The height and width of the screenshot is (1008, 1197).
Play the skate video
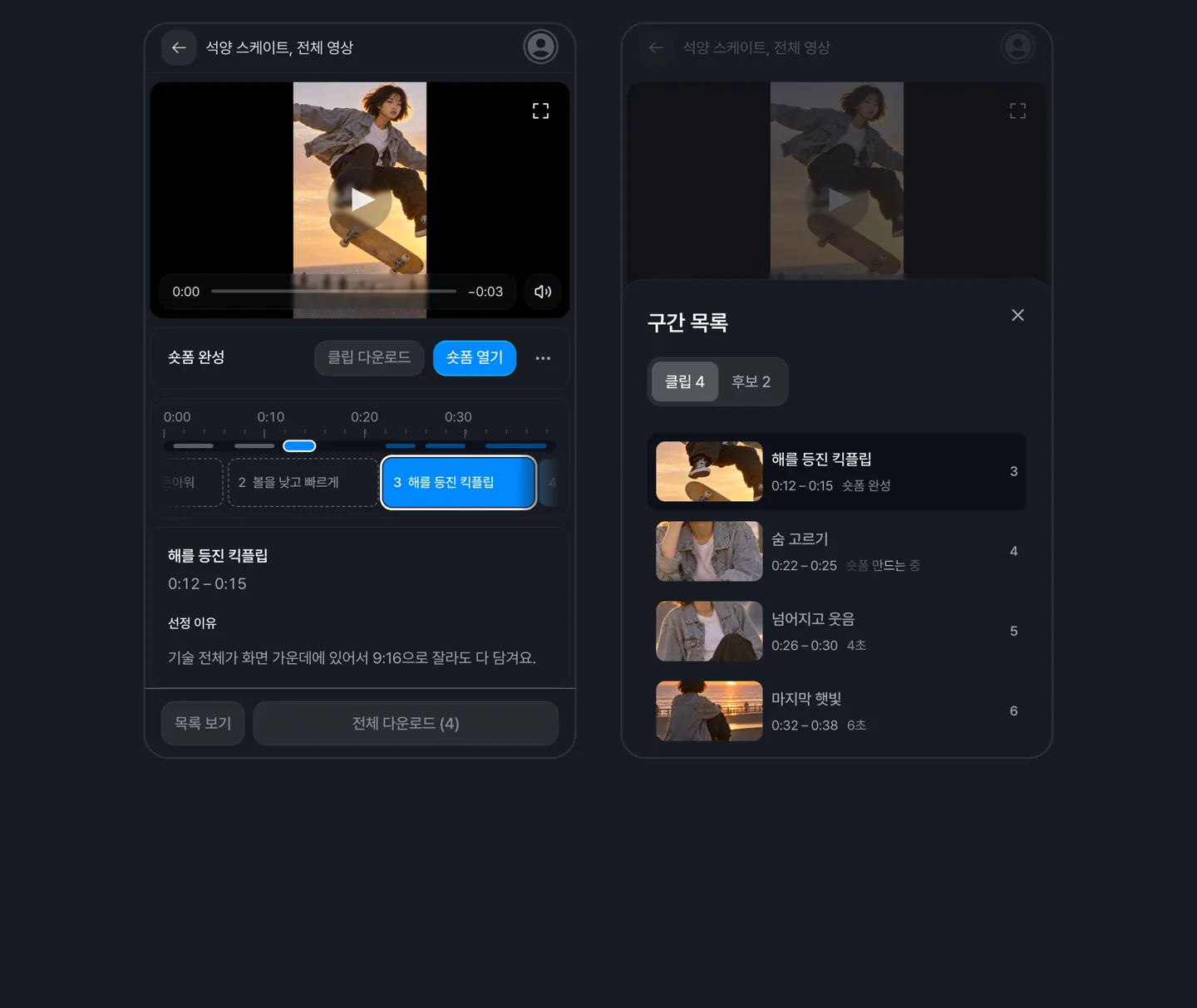point(360,199)
